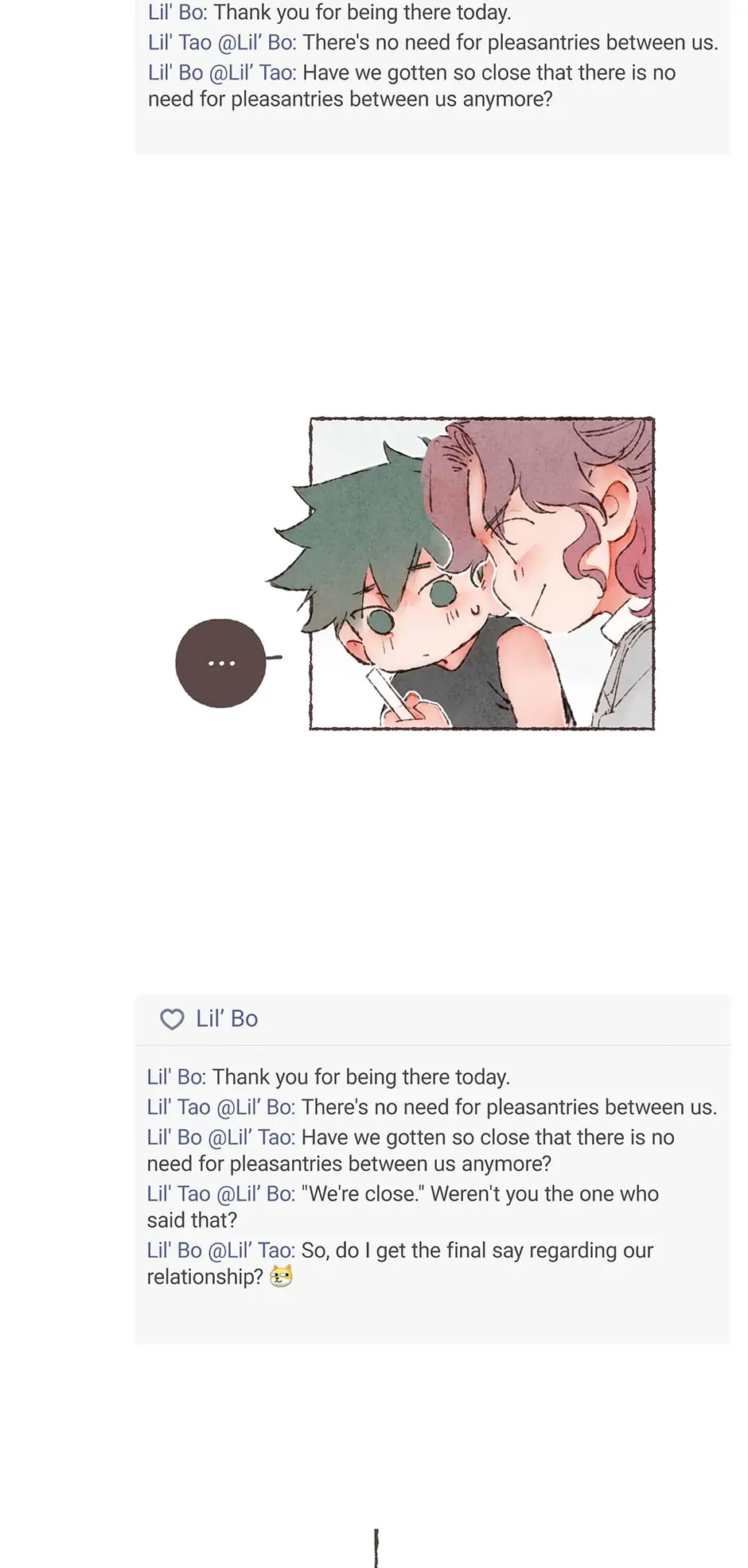Screen dimensions: 748x1568
Task: Click '@Lil' Tao' mention in 'final say' comment
Action: click(251, 1251)
